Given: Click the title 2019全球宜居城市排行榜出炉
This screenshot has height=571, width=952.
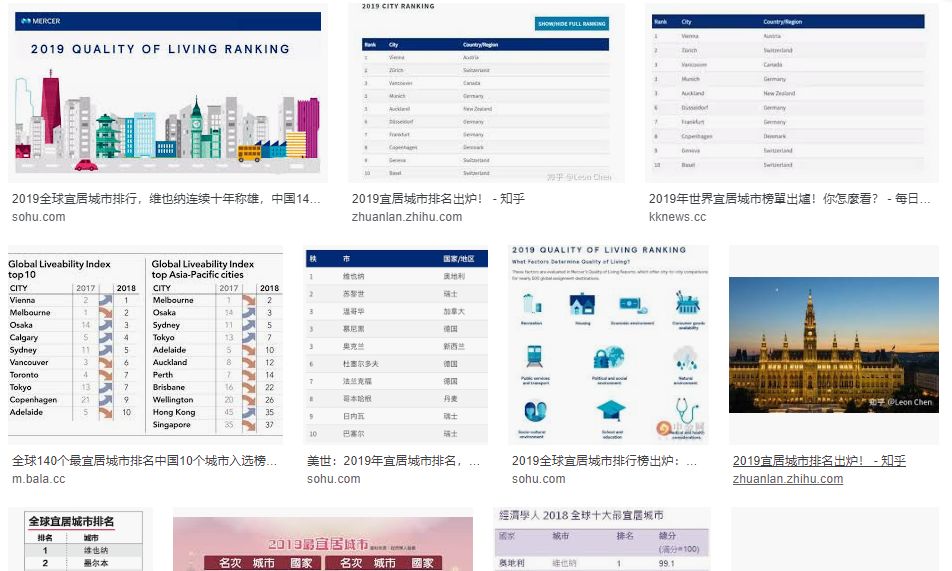Looking at the screenshot, I should (x=605, y=461).
